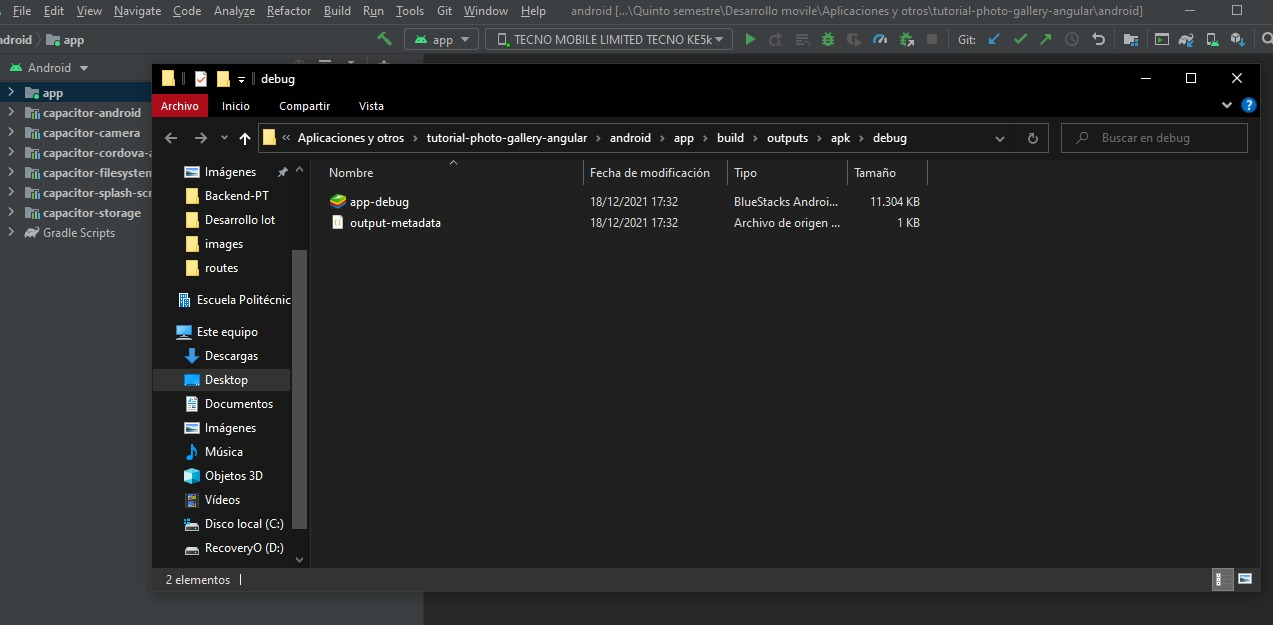Screen dimensions: 1273x625
Task: Switch to the Compartir ribbon tab
Action: point(304,106)
